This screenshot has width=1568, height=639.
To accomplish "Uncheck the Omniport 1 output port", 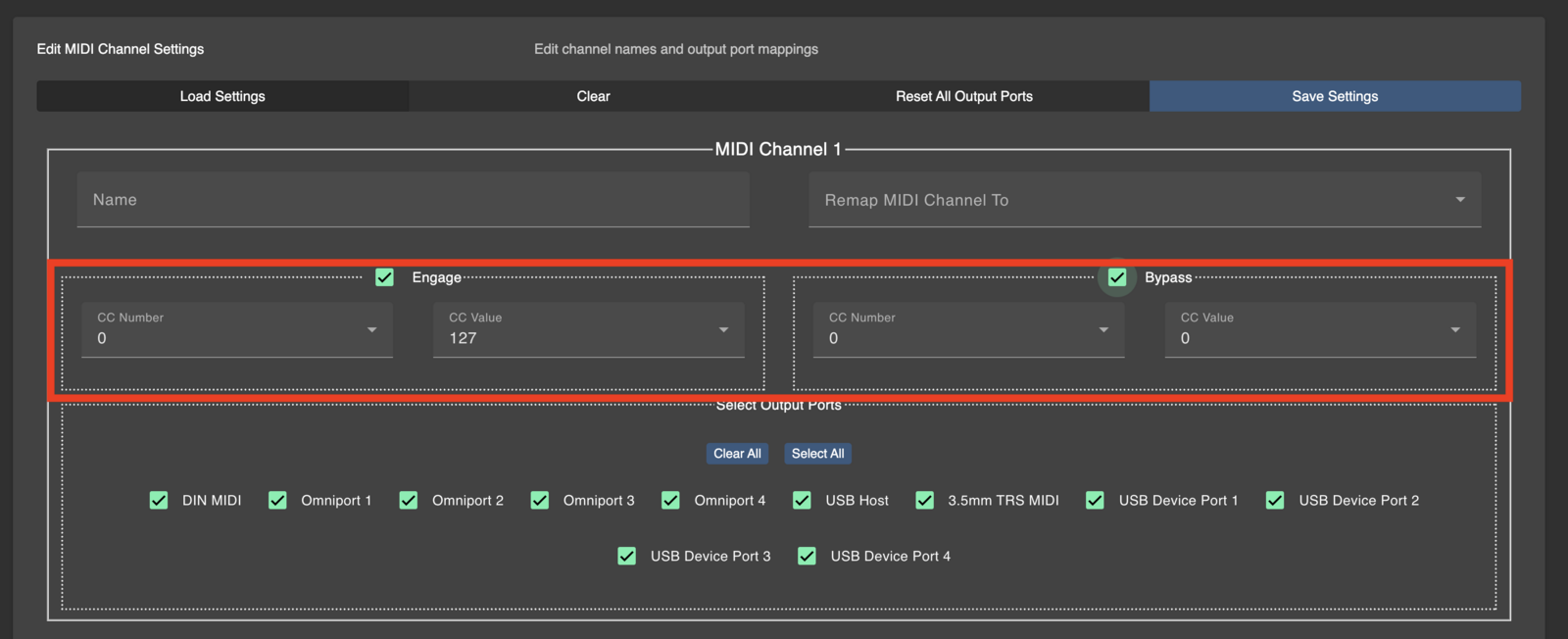I will [x=278, y=501].
